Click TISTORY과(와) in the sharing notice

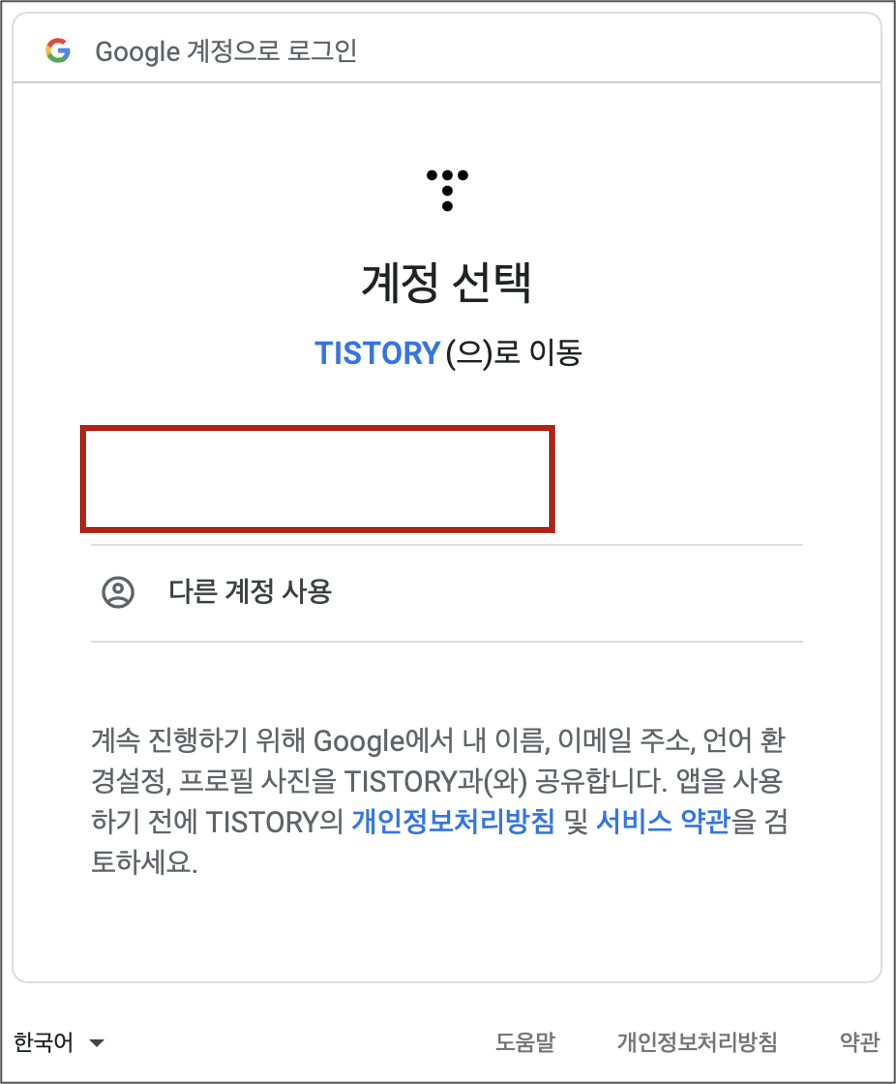coord(436,781)
